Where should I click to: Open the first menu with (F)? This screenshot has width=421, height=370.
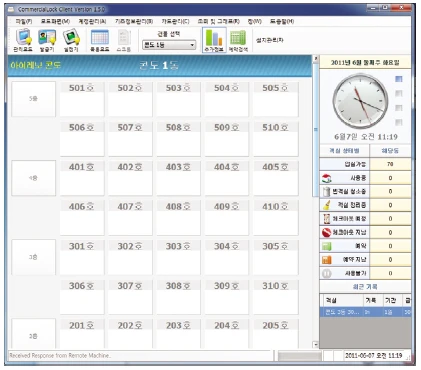click(x=24, y=21)
